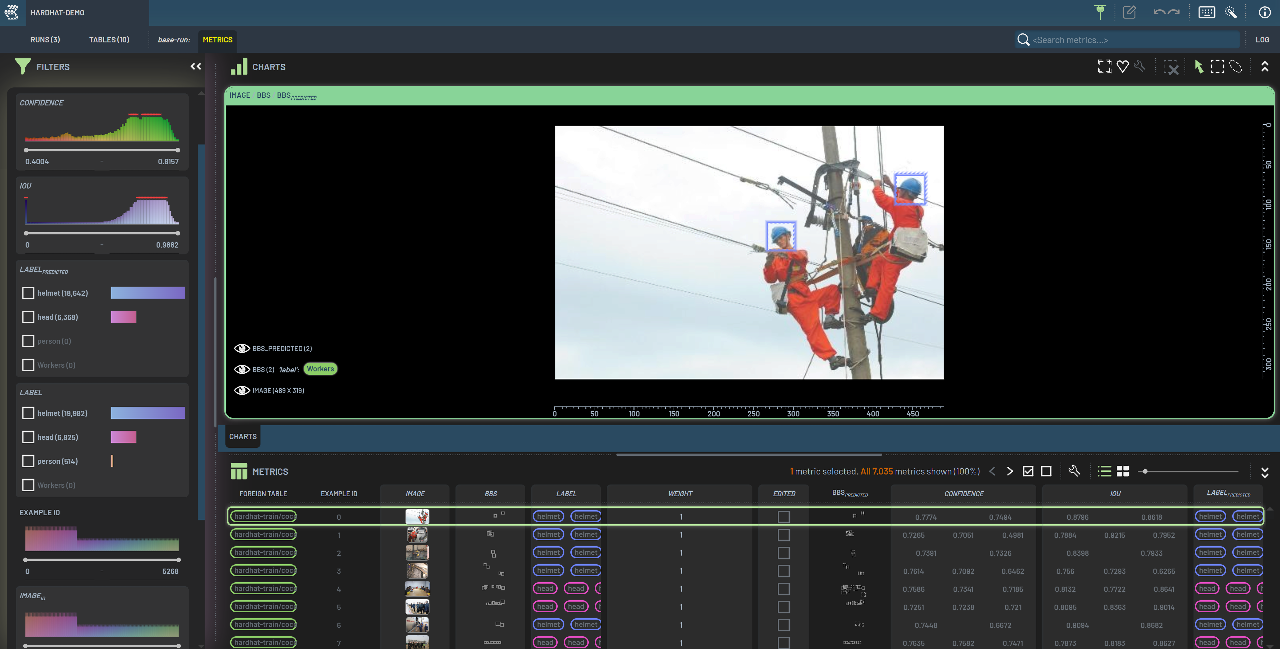Select the lasso selection tool
Screen dimensions: 1280x649
click(x=1236, y=67)
